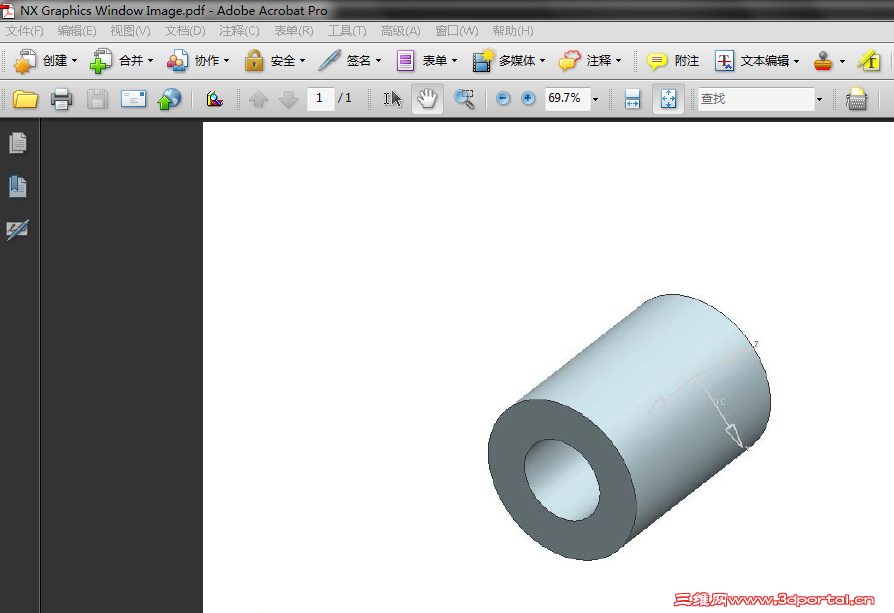The height and width of the screenshot is (613, 894).
Task: Expand the 表单 toolbar dropdown
Action: pyautogui.click(x=454, y=61)
